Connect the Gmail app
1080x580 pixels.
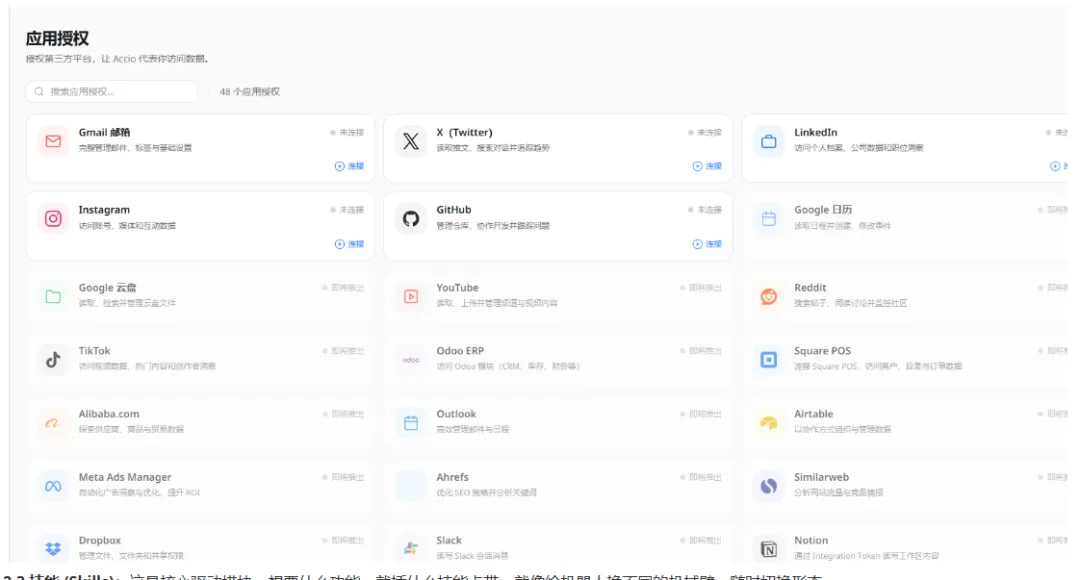(349, 166)
